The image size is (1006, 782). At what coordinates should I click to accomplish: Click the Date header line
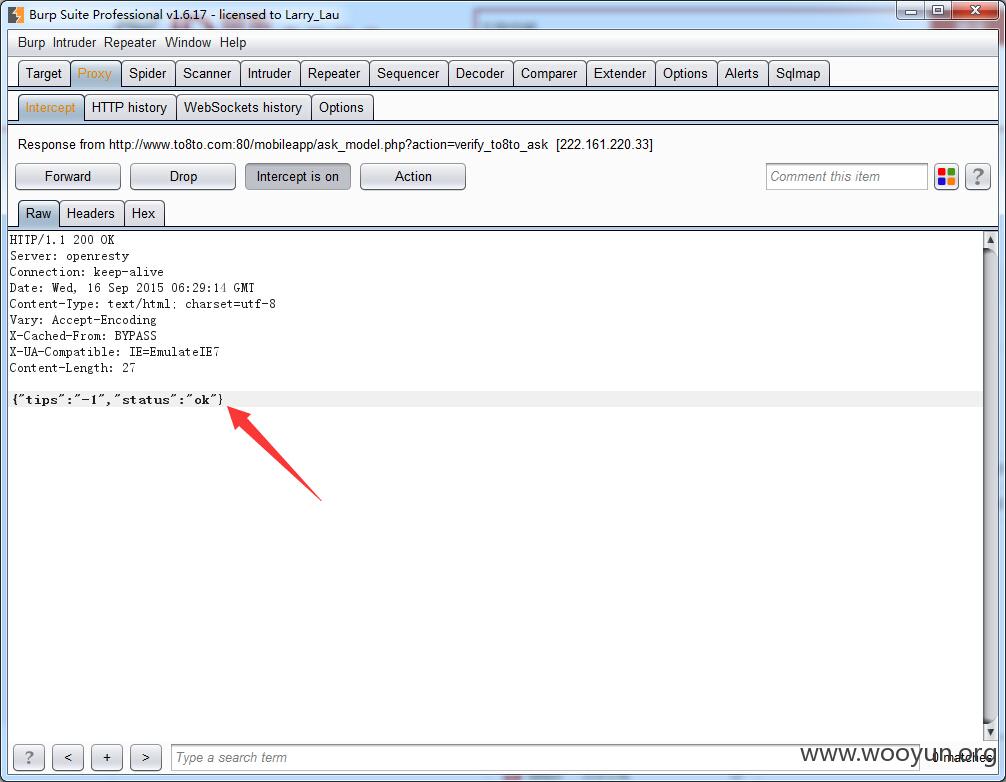tap(132, 288)
